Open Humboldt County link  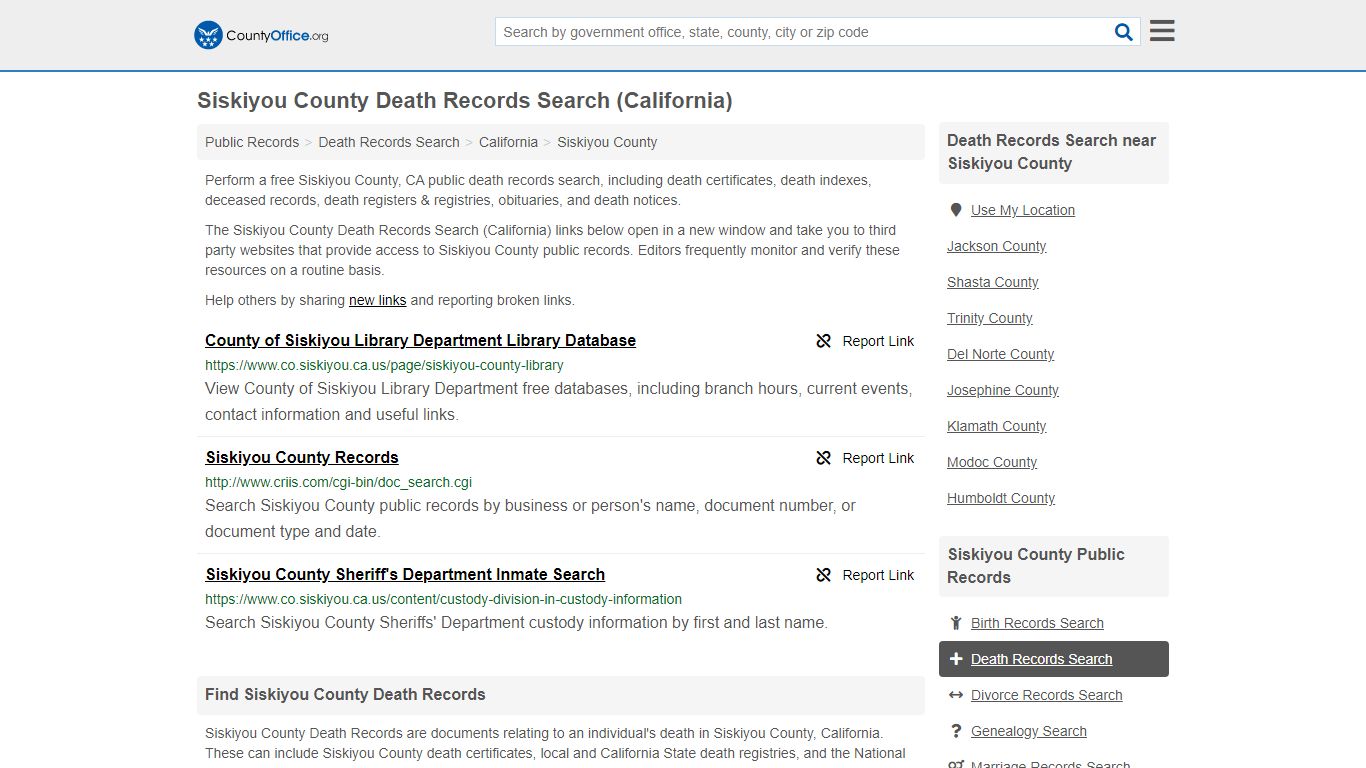pyautogui.click(x=1001, y=498)
